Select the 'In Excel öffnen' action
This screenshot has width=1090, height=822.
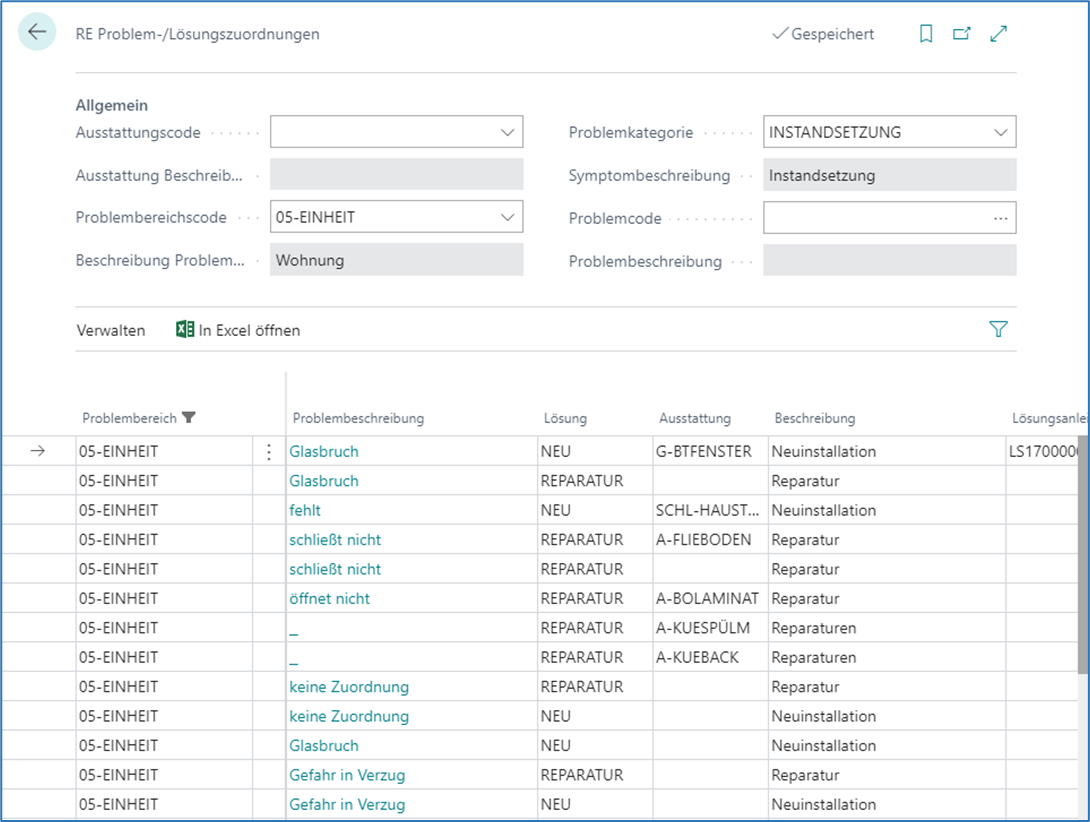[249, 330]
